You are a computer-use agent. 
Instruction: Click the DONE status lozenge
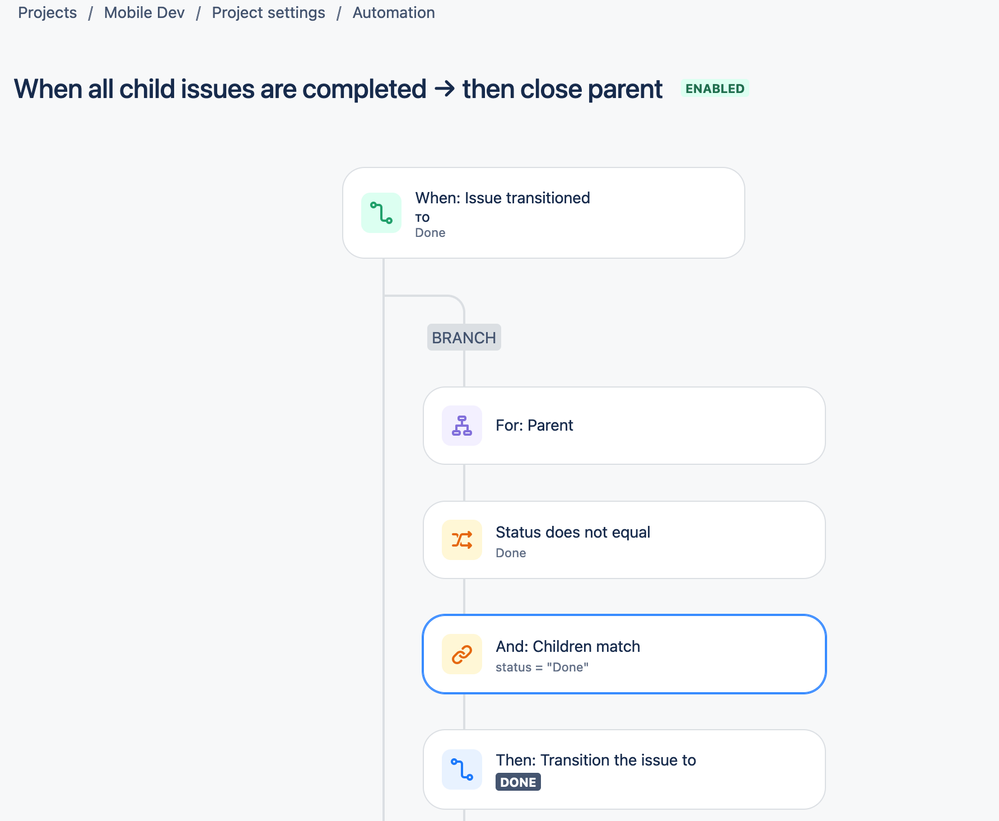tap(518, 782)
